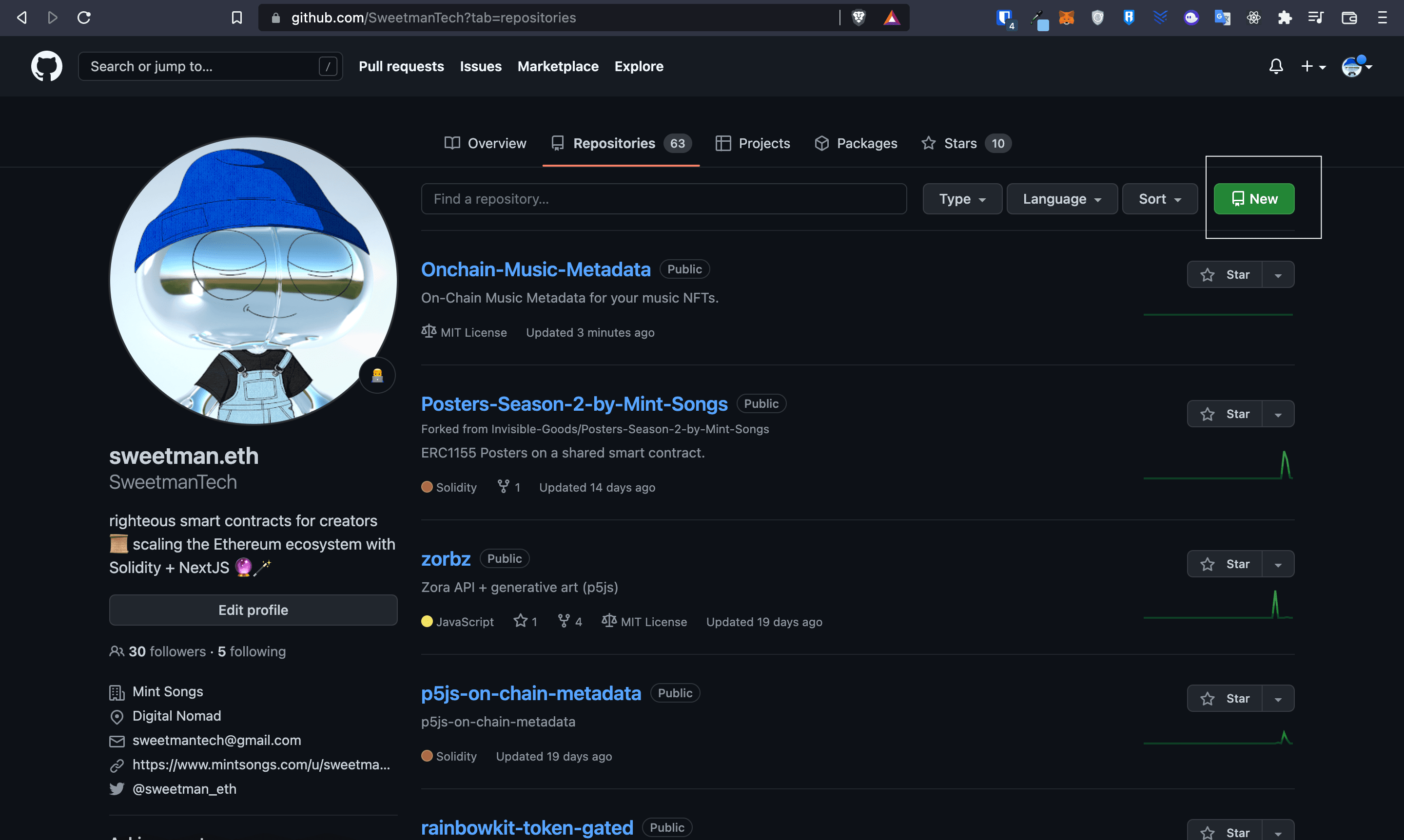Open the Bitwarden extension icon
1404x840 pixels.
click(x=1005, y=18)
